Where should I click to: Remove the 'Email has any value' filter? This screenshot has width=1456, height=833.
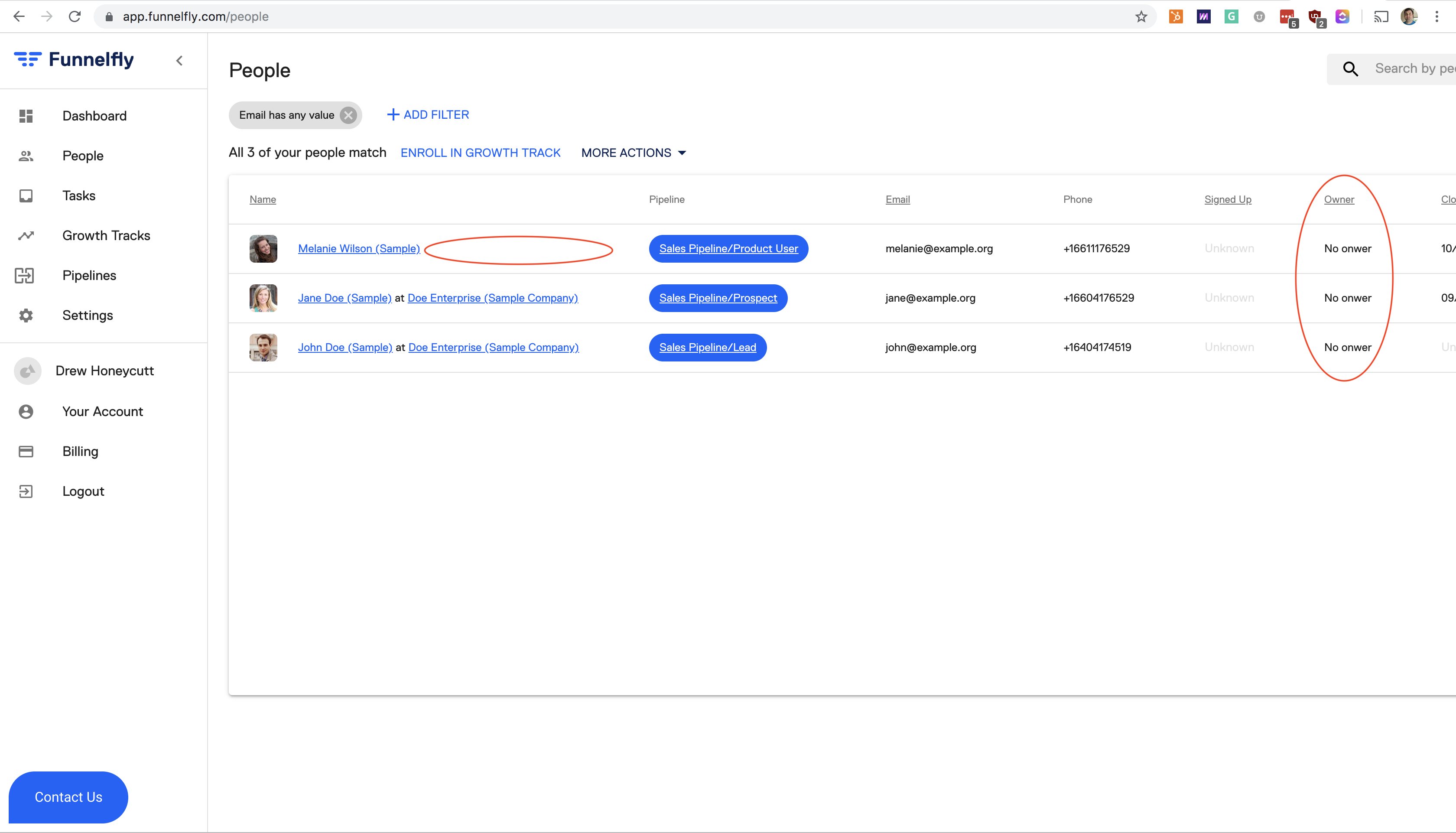(x=348, y=115)
